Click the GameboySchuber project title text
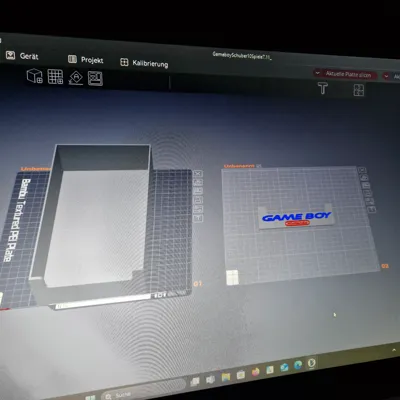This screenshot has width=400, height=400. pos(242,56)
